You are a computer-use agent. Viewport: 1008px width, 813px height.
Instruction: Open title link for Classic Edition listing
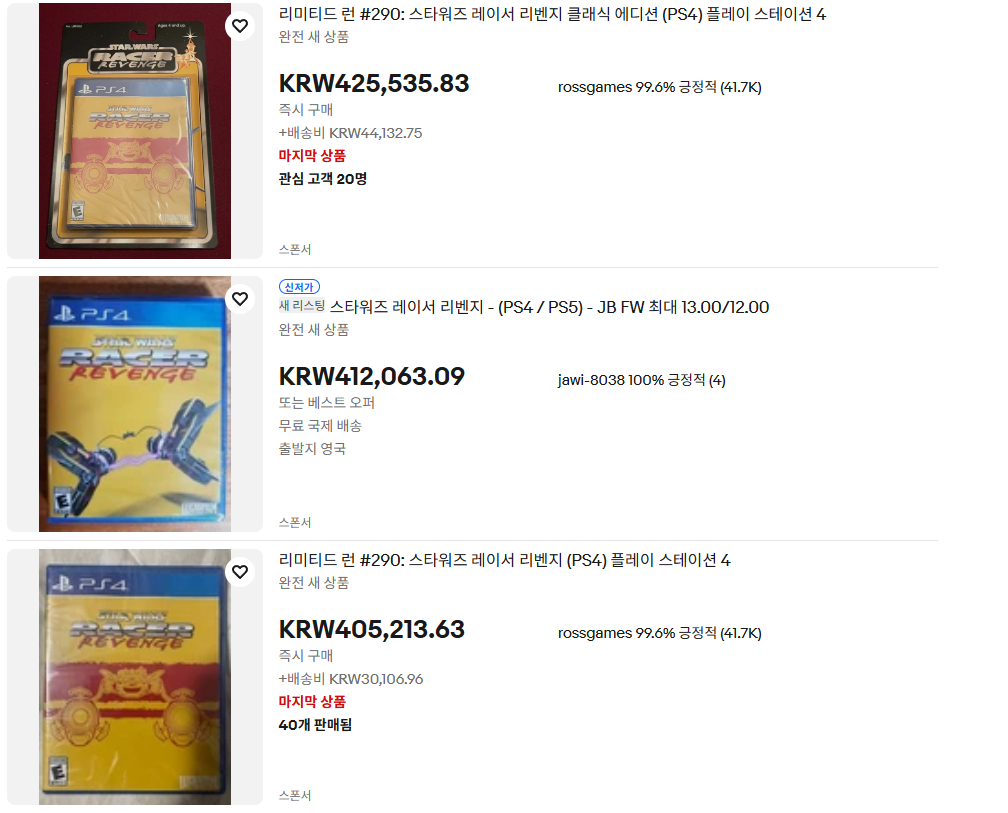(552, 14)
